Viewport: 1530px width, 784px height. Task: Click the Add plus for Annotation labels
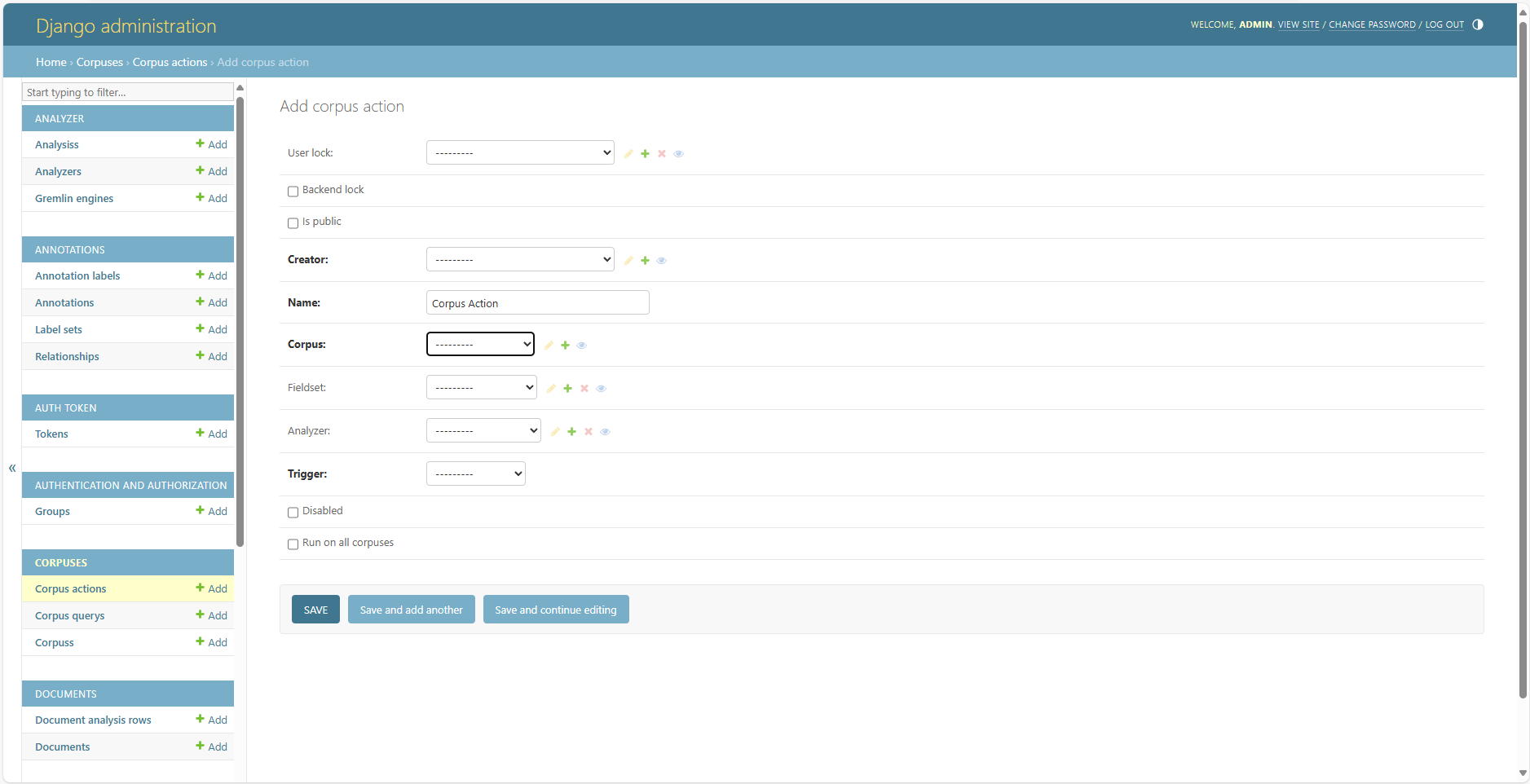[x=211, y=275]
